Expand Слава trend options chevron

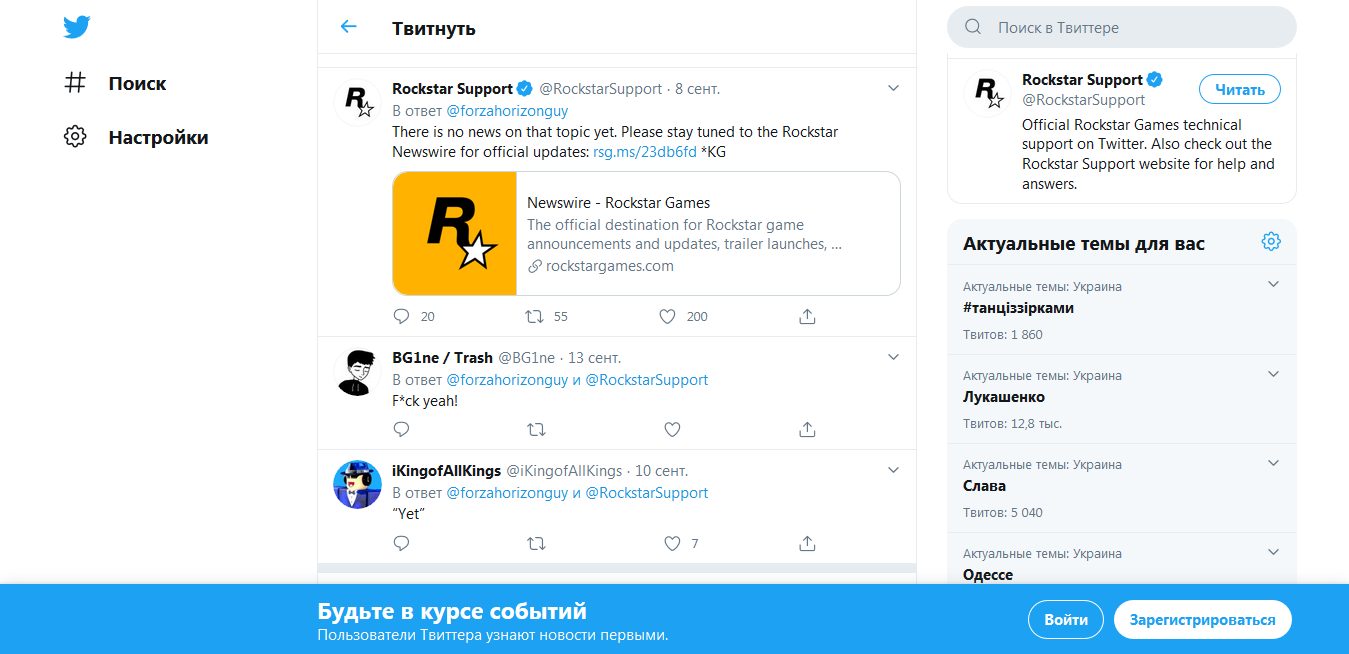[1273, 463]
